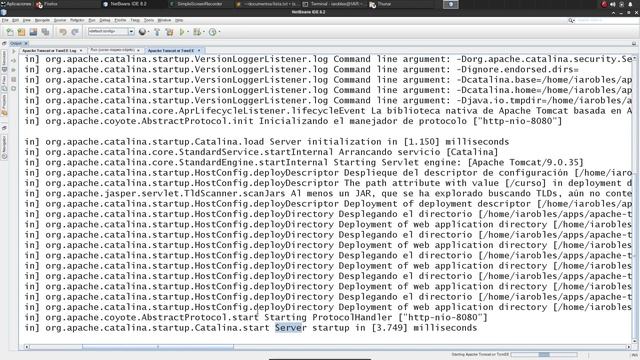The height and width of the screenshot is (360, 640).
Task: Expand the Debug Project dropdown arrow
Action: click(x=203, y=32)
